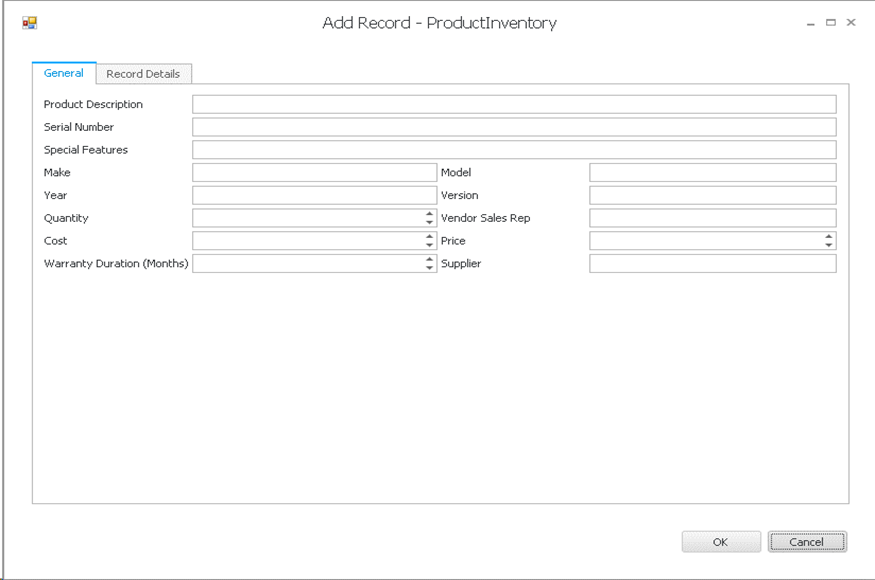Screen dimensions: 875x580
Task: Click the Vendor Sales Rep field
Action: (712, 218)
